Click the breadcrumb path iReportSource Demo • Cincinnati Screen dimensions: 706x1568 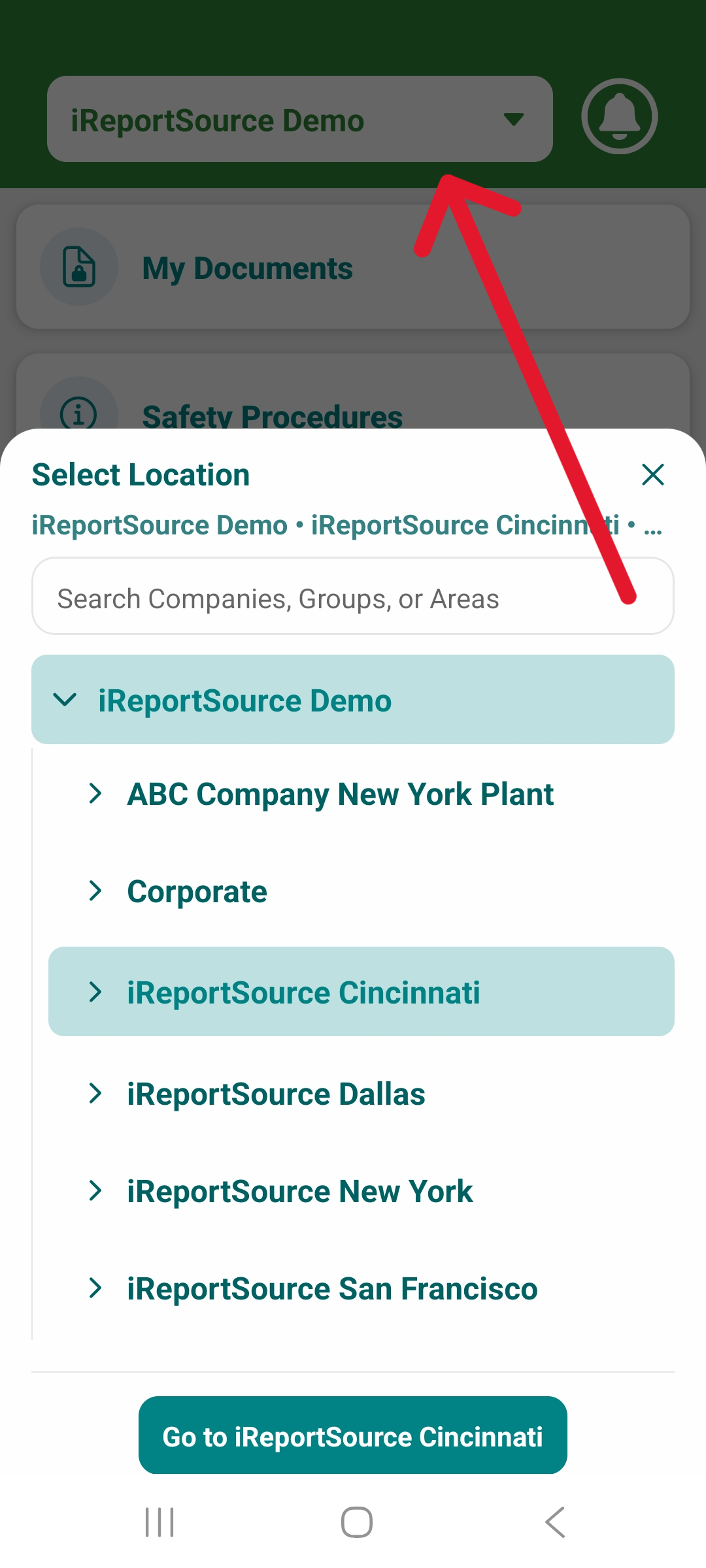pos(346,525)
